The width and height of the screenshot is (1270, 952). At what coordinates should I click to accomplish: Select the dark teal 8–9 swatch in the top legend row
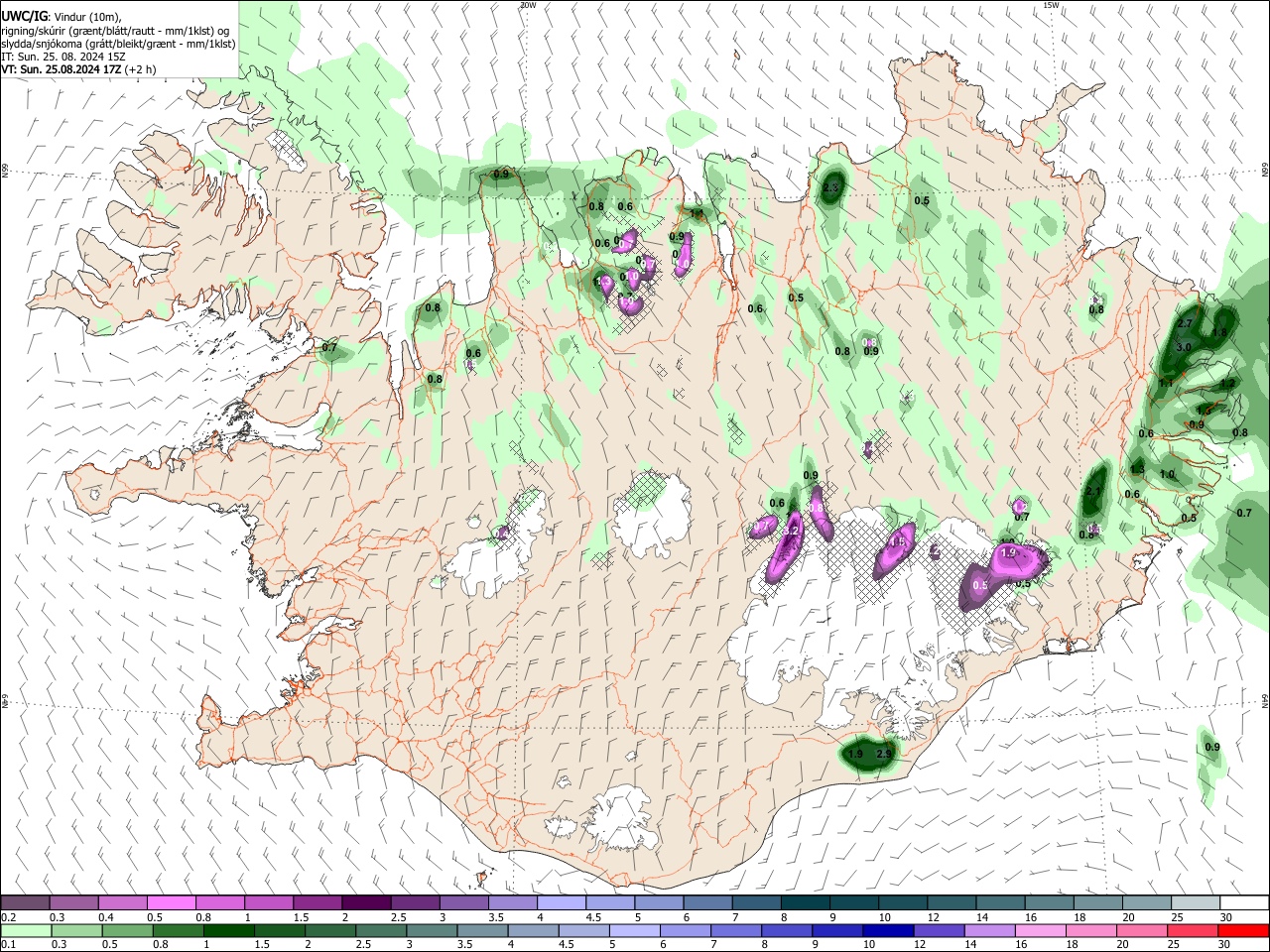click(x=806, y=902)
